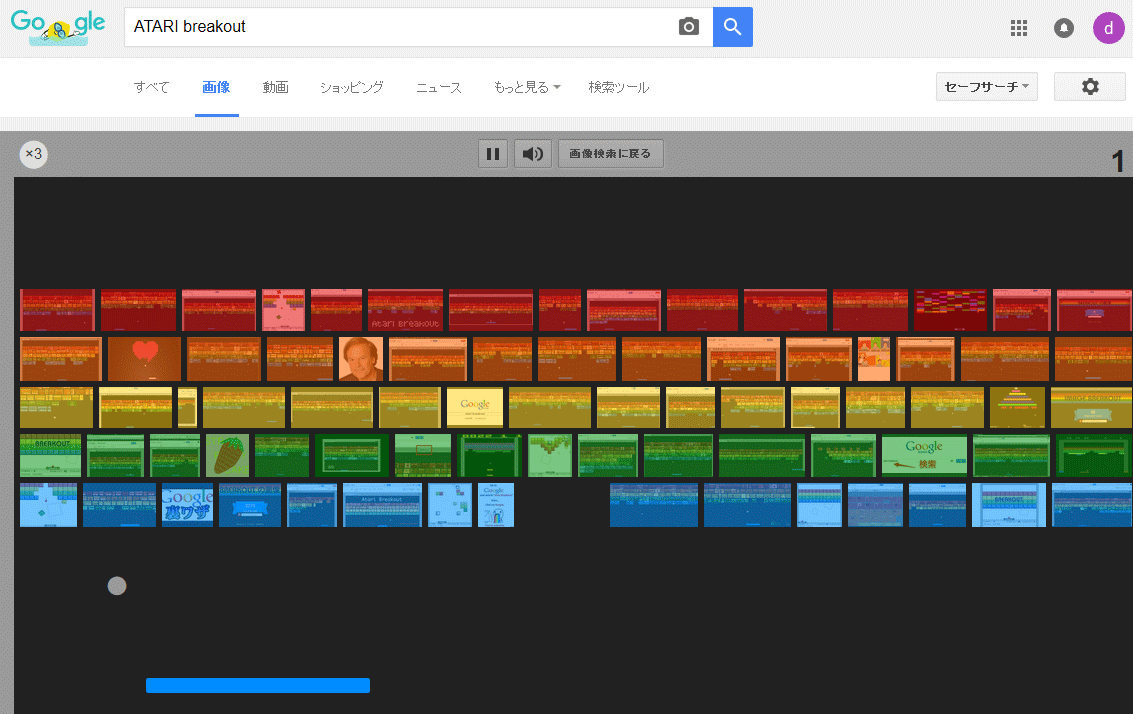Click the green BREAKOUT title brick
1133x714 pixels.
pos(51,455)
